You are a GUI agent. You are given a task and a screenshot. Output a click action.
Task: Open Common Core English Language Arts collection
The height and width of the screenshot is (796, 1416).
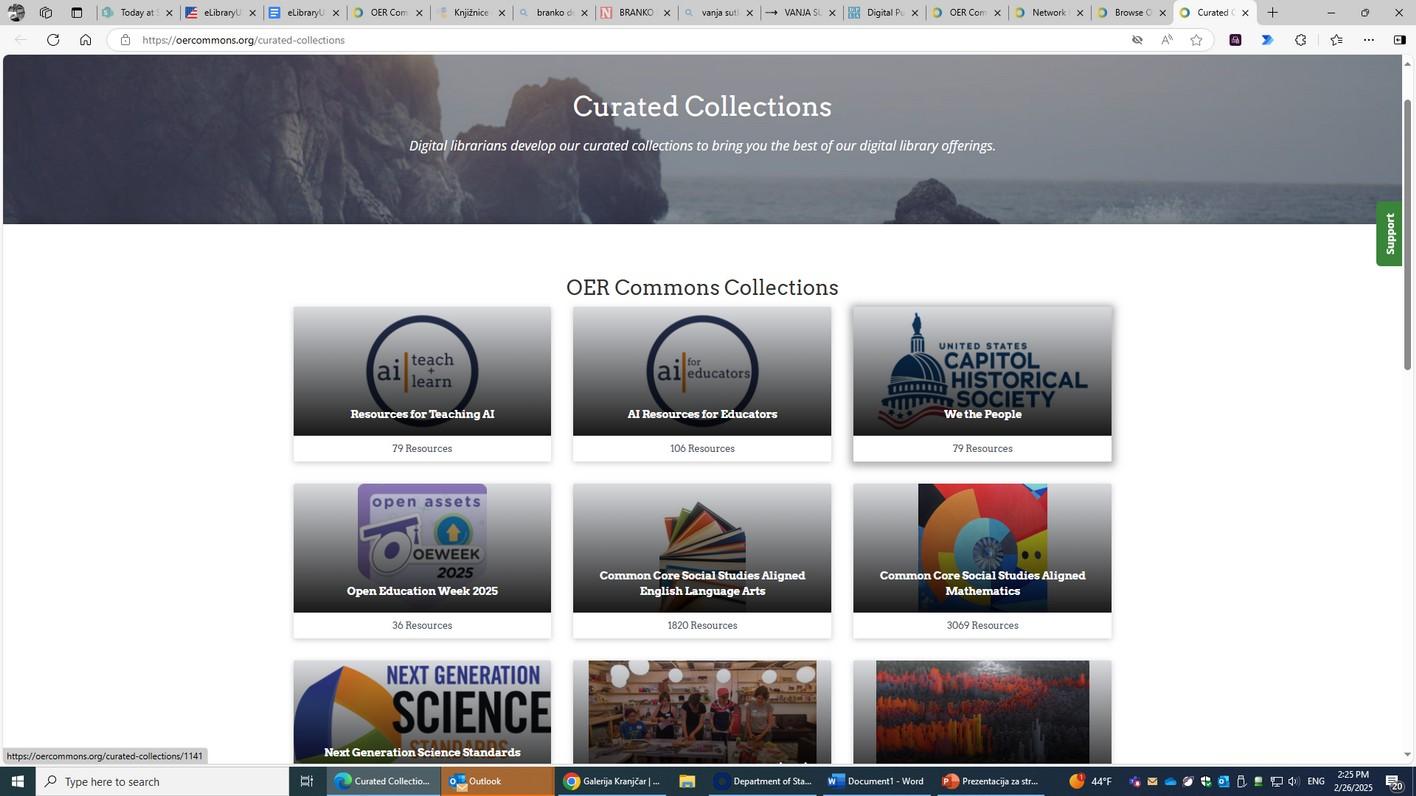click(x=702, y=561)
